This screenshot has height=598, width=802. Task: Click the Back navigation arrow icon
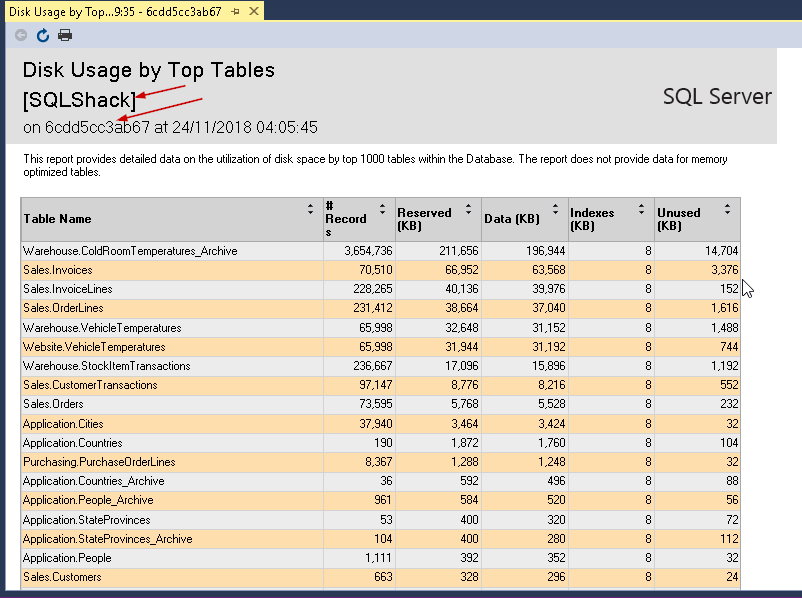pyautogui.click(x=21, y=35)
